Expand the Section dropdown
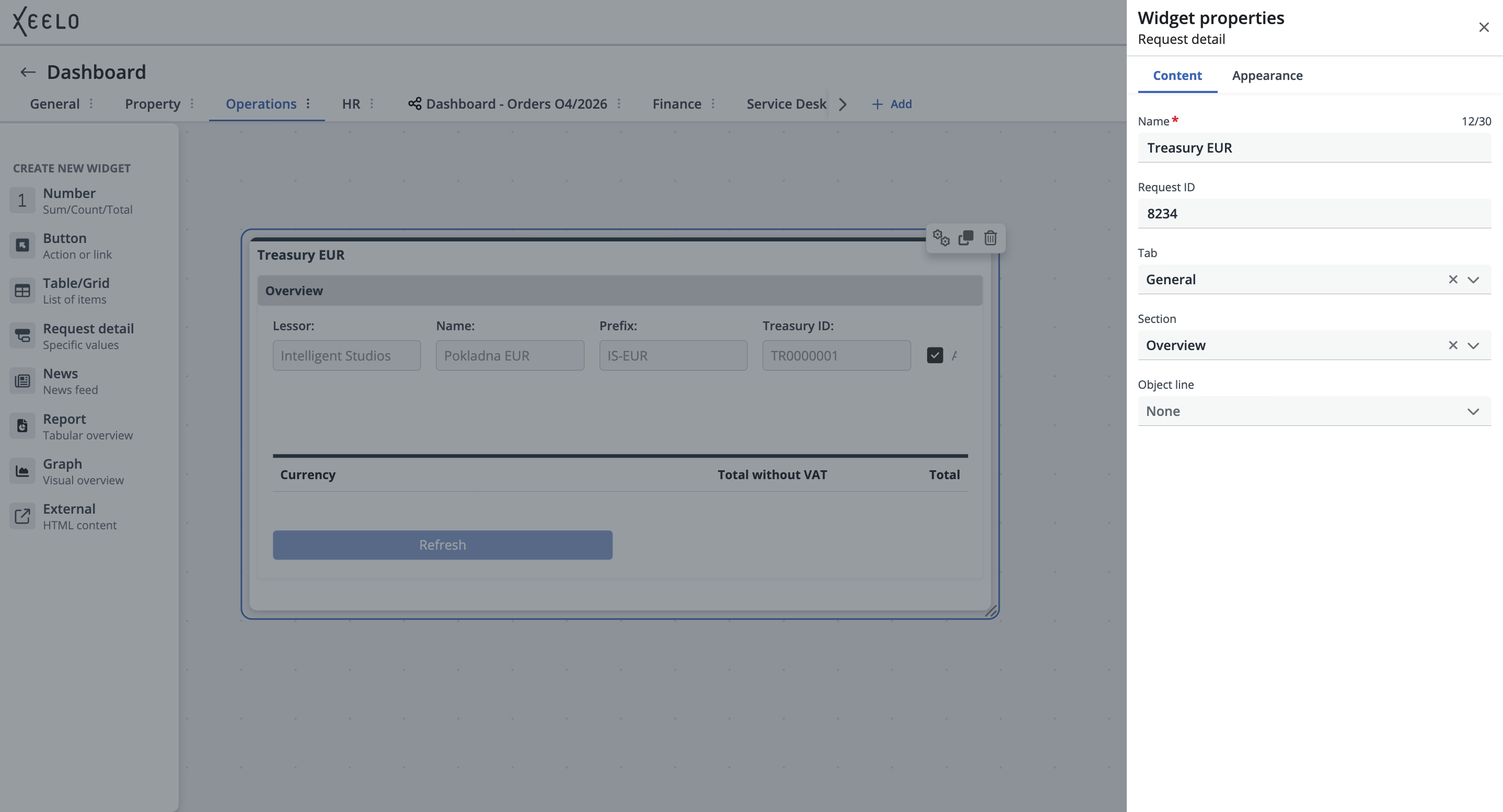 coord(1473,345)
